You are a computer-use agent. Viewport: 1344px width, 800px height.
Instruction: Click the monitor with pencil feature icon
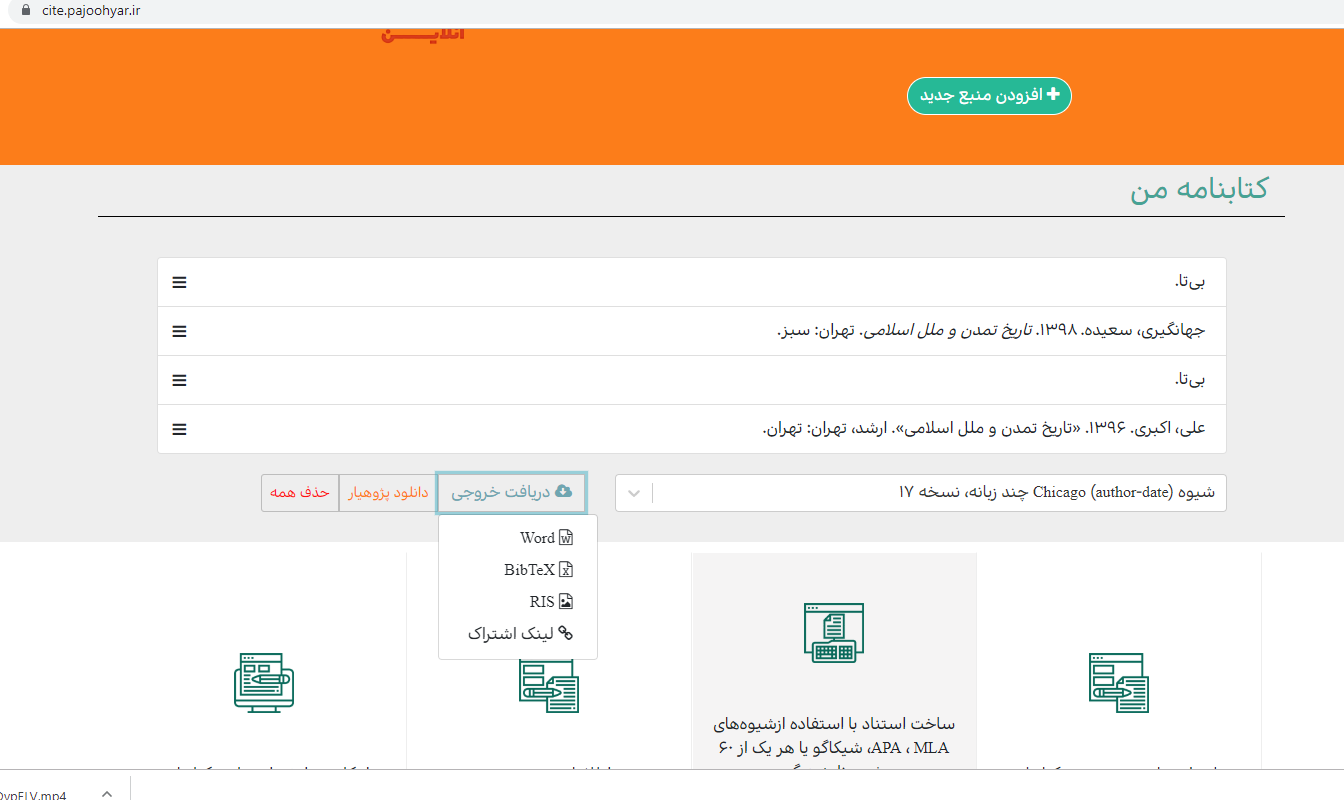(263, 683)
